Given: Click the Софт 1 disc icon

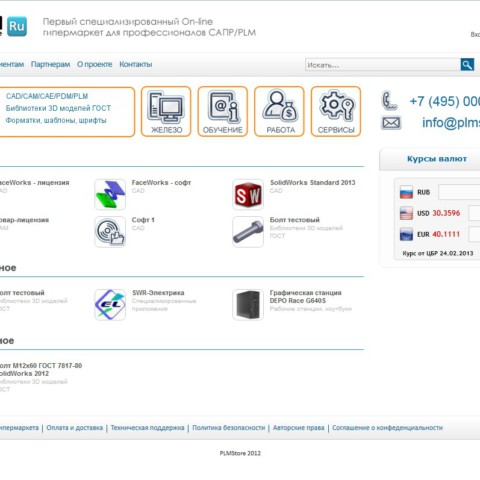Looking at the screenshot, I should pos(110,232).
